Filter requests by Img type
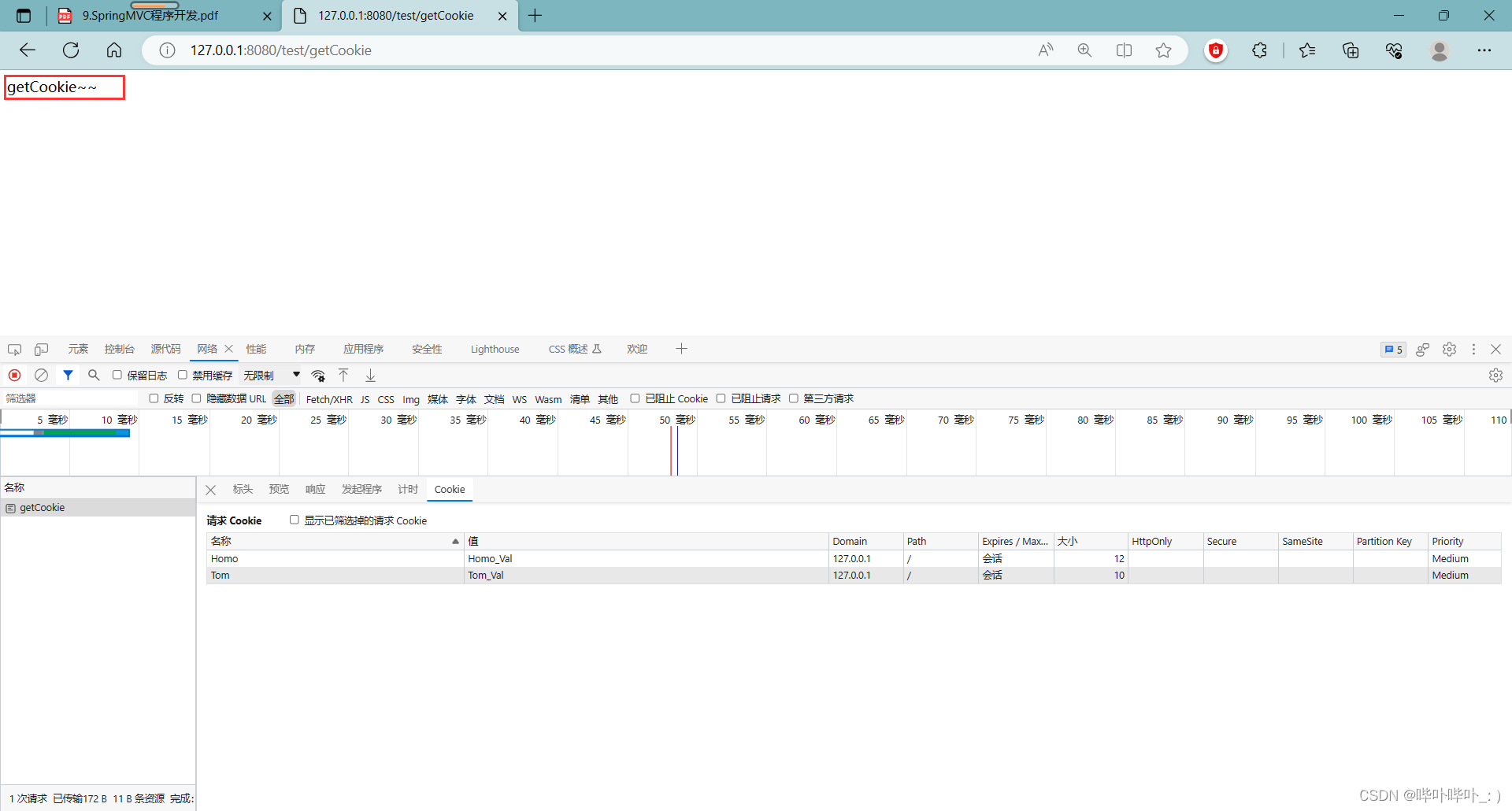 pos(411,399)
